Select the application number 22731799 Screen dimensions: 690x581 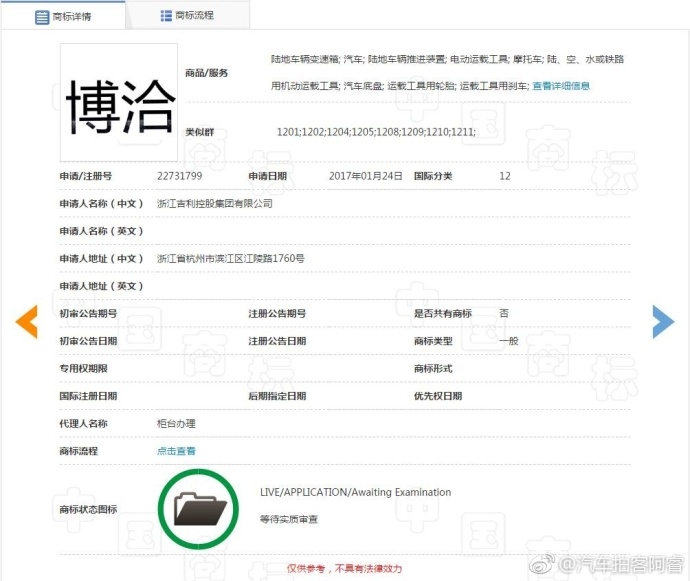click(x=180, y=176)
